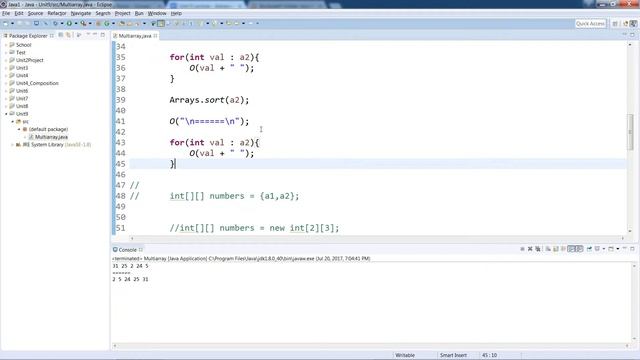Select Unit2Project in Package Explorer
This screenshot has height=360, width=640.
29,60
